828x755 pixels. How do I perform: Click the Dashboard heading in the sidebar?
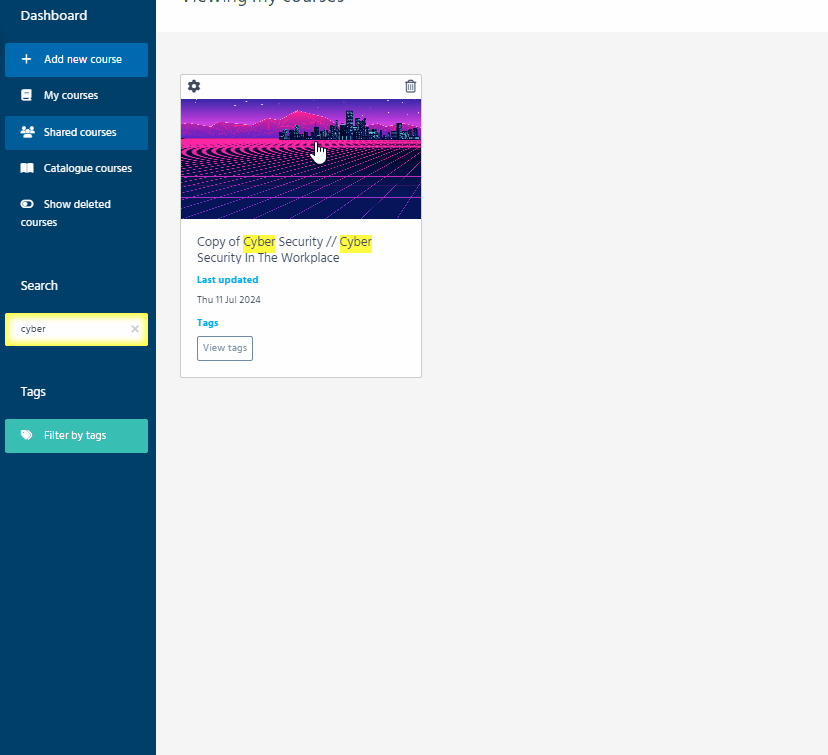[x=54, y=16]
